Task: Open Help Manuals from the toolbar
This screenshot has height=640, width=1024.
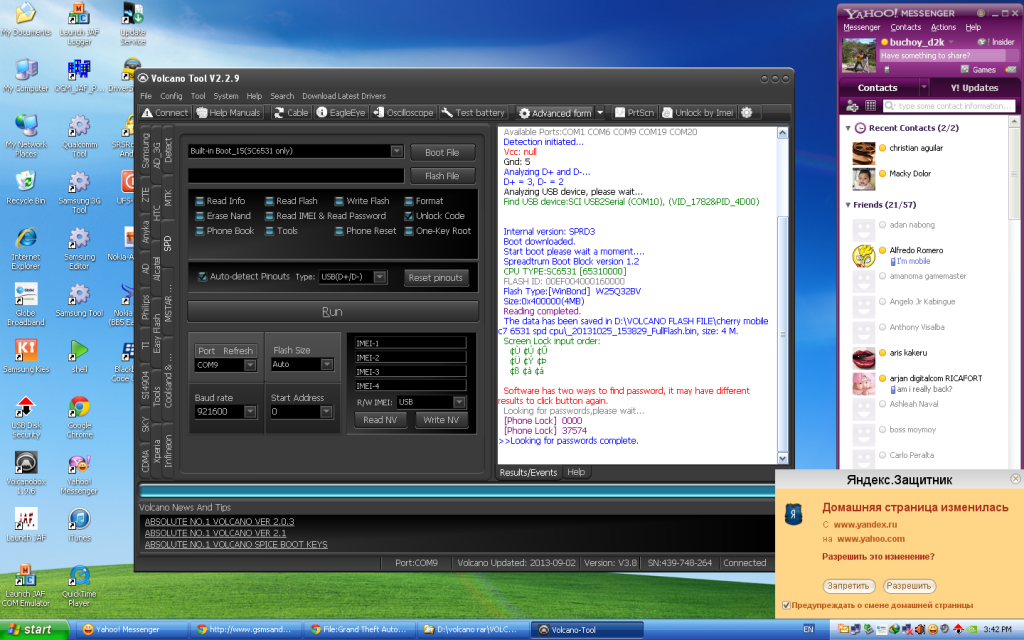Action: 229,113
